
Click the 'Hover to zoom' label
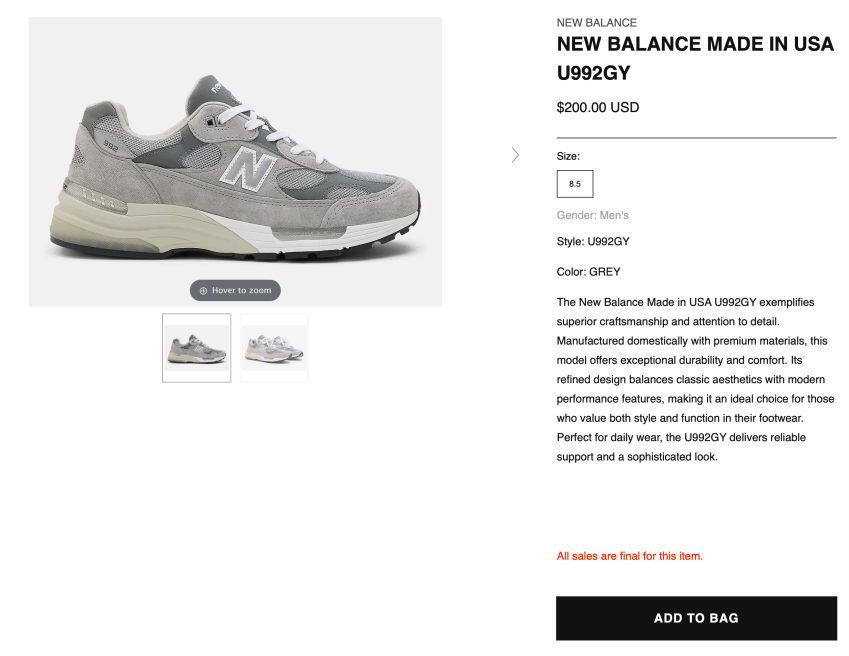[241, 291]
